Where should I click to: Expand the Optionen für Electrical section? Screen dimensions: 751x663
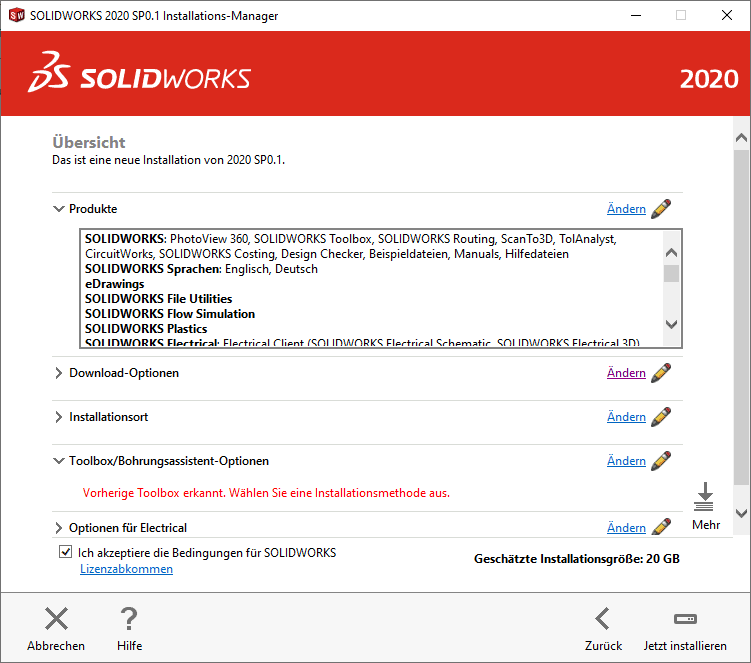pyautogui.click(x=58, y=528)
